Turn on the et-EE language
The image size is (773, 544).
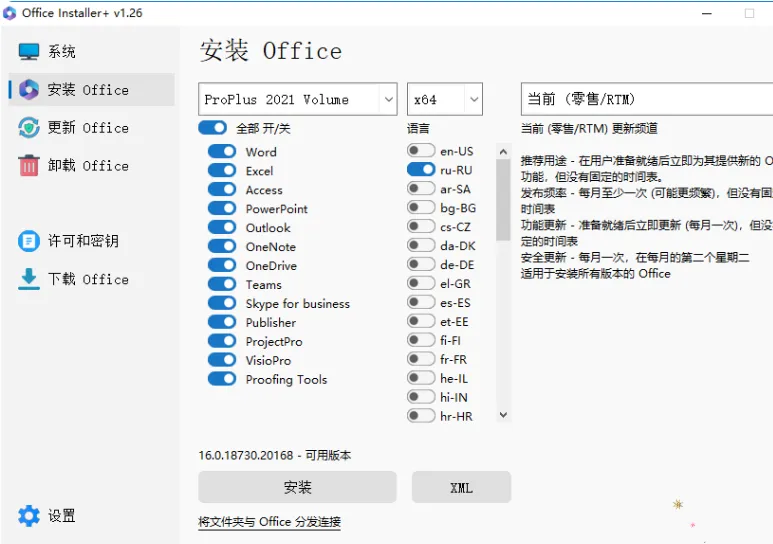tap(421, 321)
